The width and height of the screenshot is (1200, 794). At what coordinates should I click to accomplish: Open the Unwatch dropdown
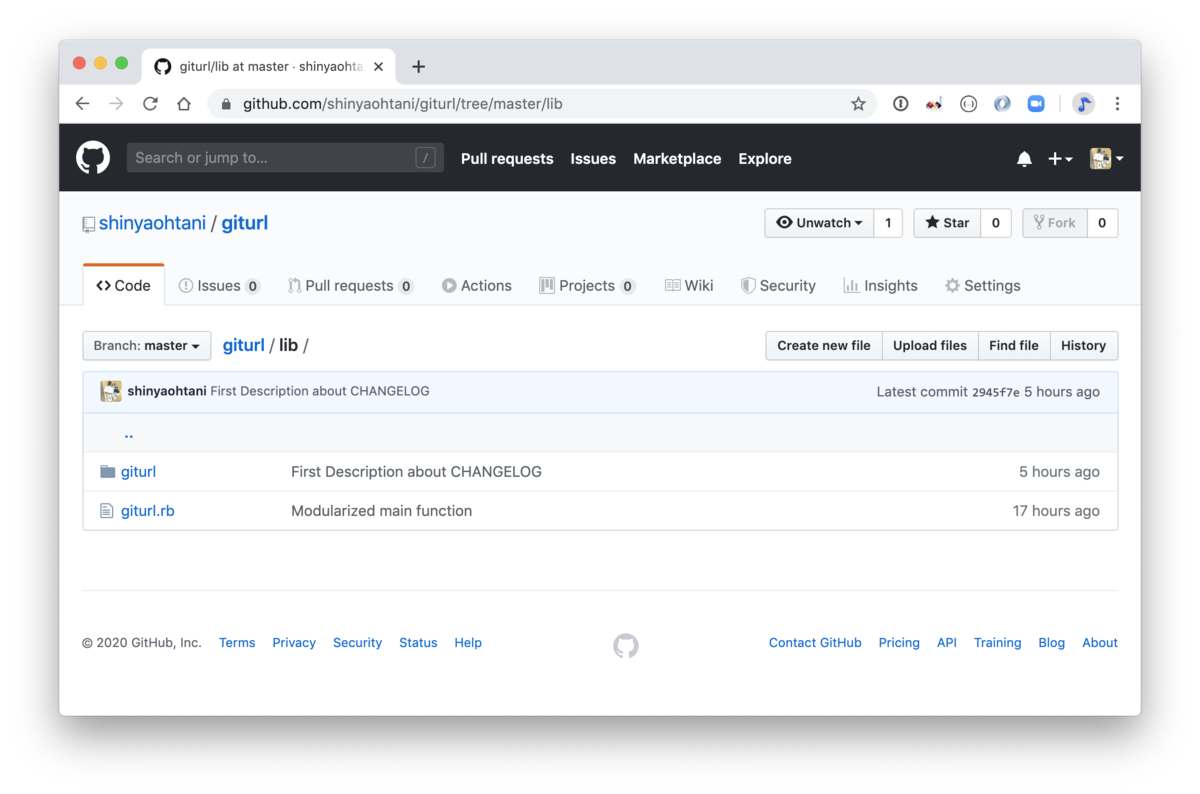tap(819, 223)
